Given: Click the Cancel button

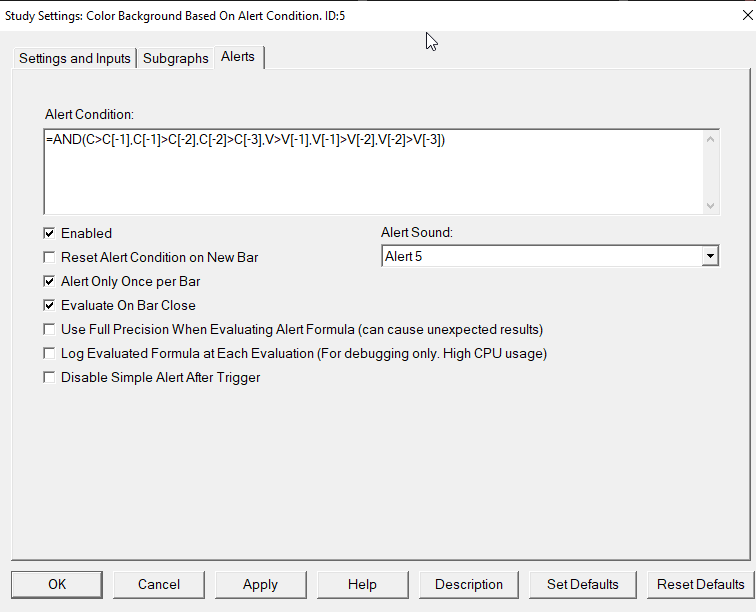Looking at the screenshot, I should (x=159, y=585).
